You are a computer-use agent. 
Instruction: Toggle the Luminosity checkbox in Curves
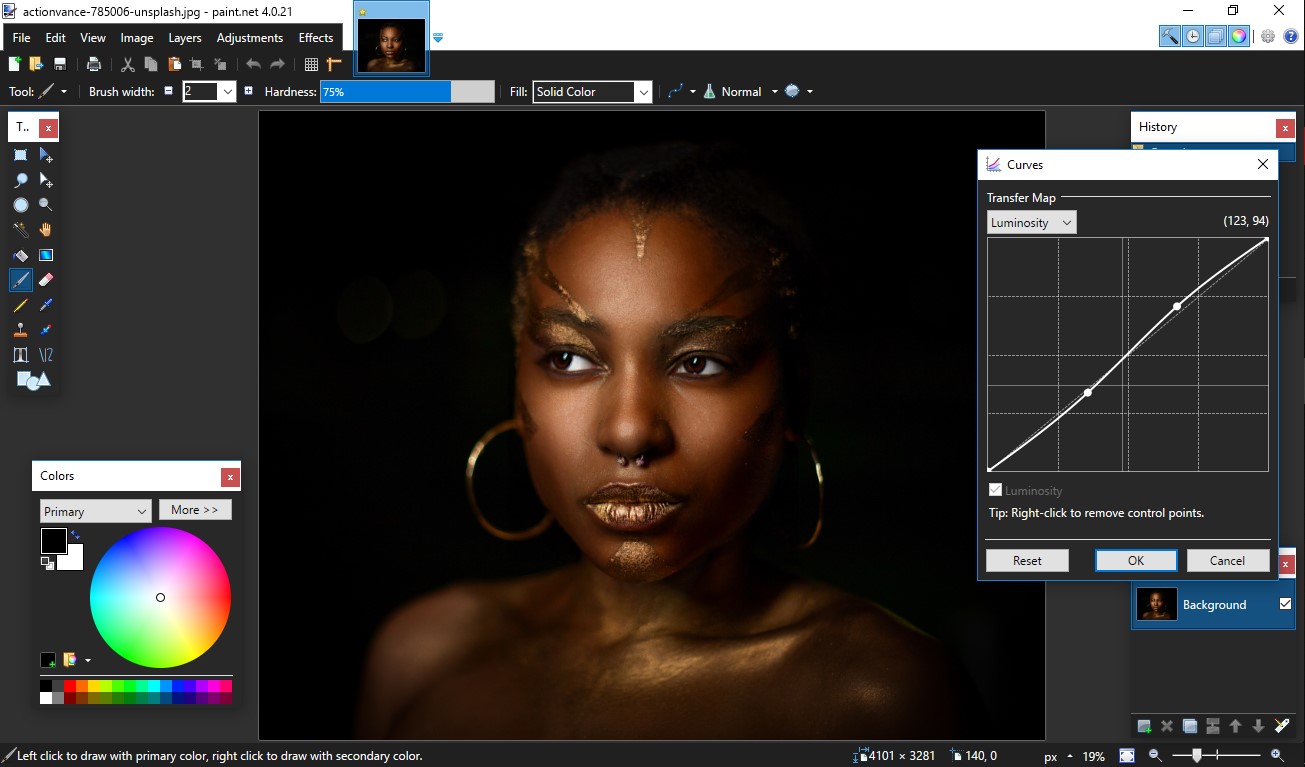[x=995, y=490]
